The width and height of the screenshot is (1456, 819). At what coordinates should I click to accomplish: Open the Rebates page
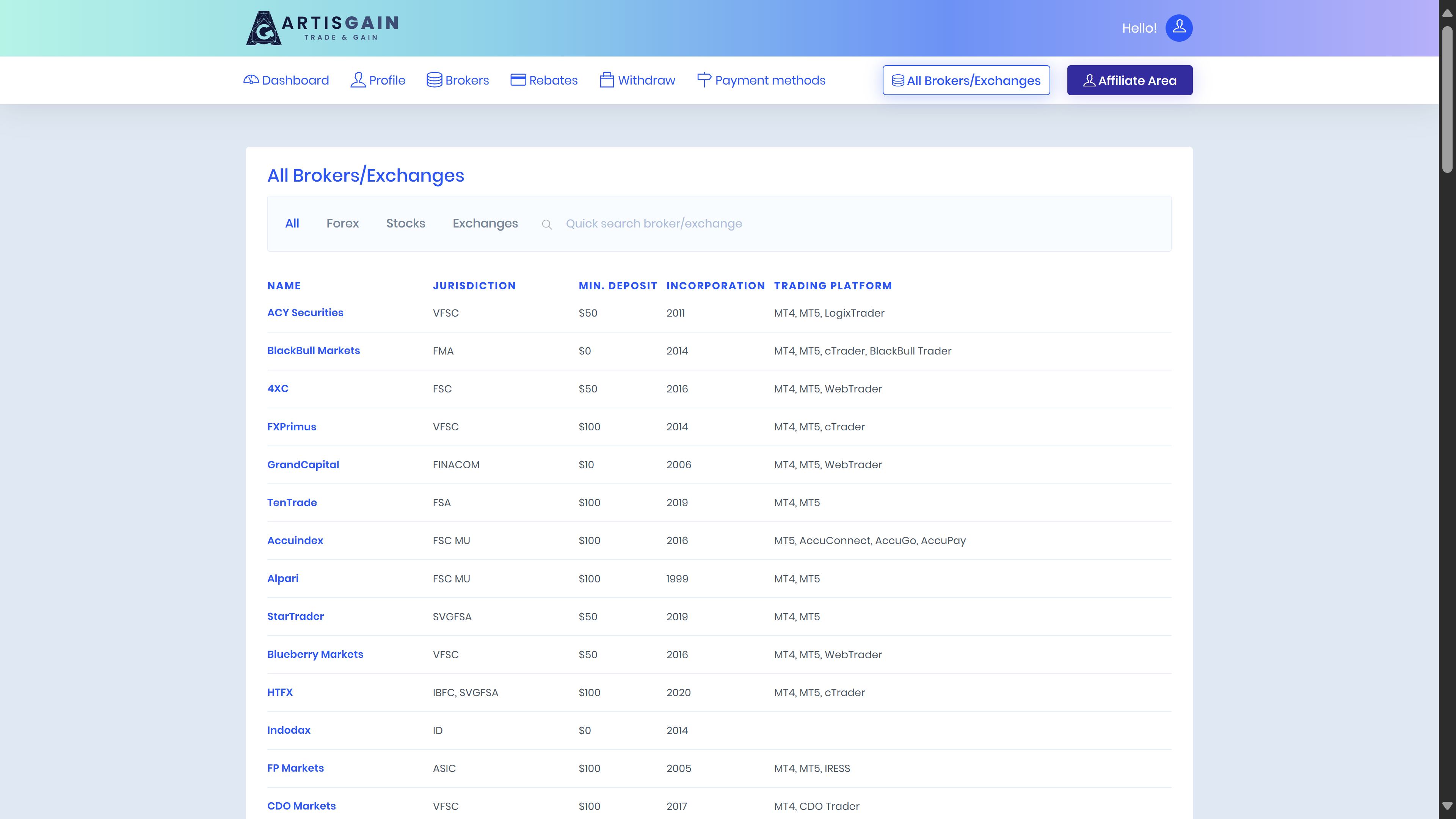point(544,80)
